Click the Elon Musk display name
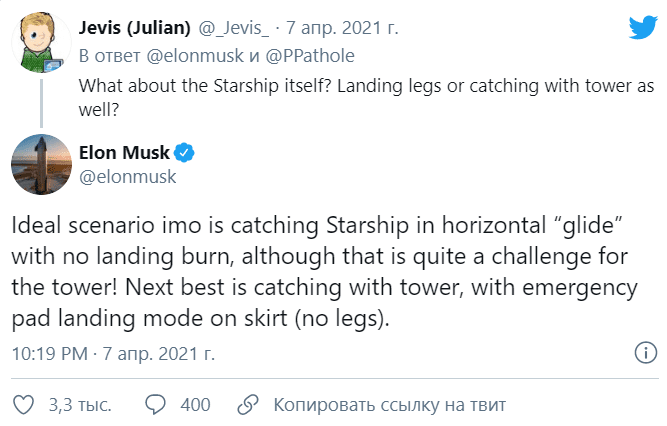 click(x=123, y=153)
